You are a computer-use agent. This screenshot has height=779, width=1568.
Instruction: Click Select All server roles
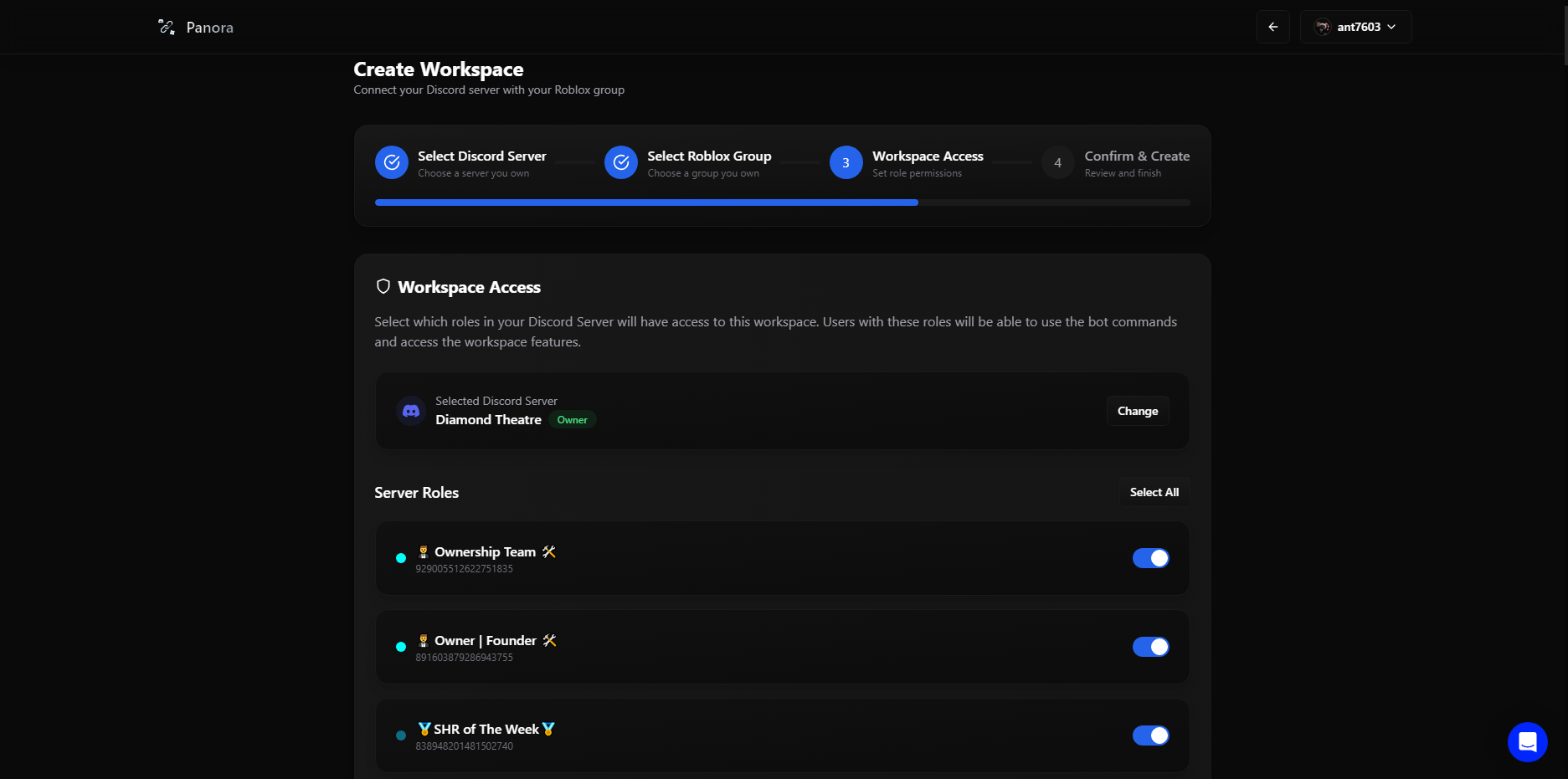[1154, 492]
